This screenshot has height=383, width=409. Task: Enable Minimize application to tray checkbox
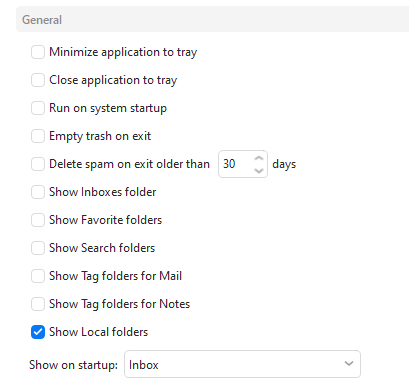point(38,52)
